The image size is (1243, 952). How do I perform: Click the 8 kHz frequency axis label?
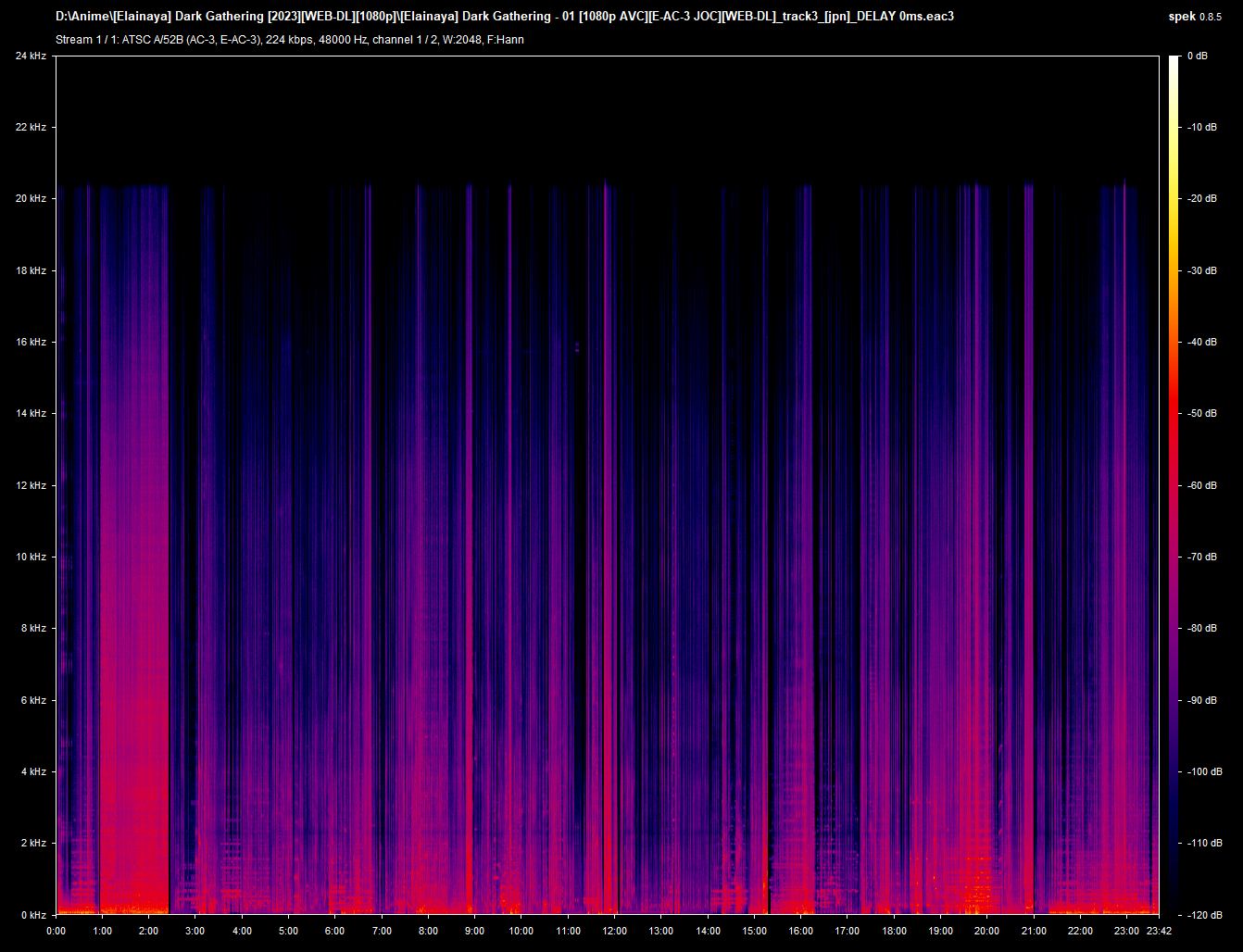click(x=32, y=629)
